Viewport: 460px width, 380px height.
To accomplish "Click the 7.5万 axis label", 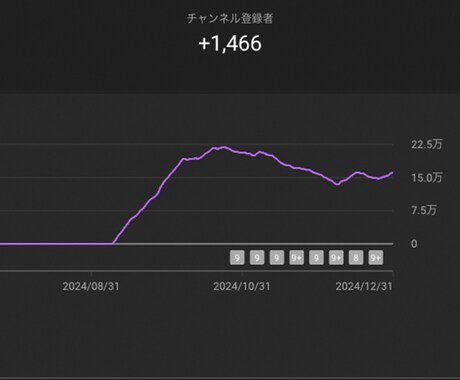I will coord(423,210).
